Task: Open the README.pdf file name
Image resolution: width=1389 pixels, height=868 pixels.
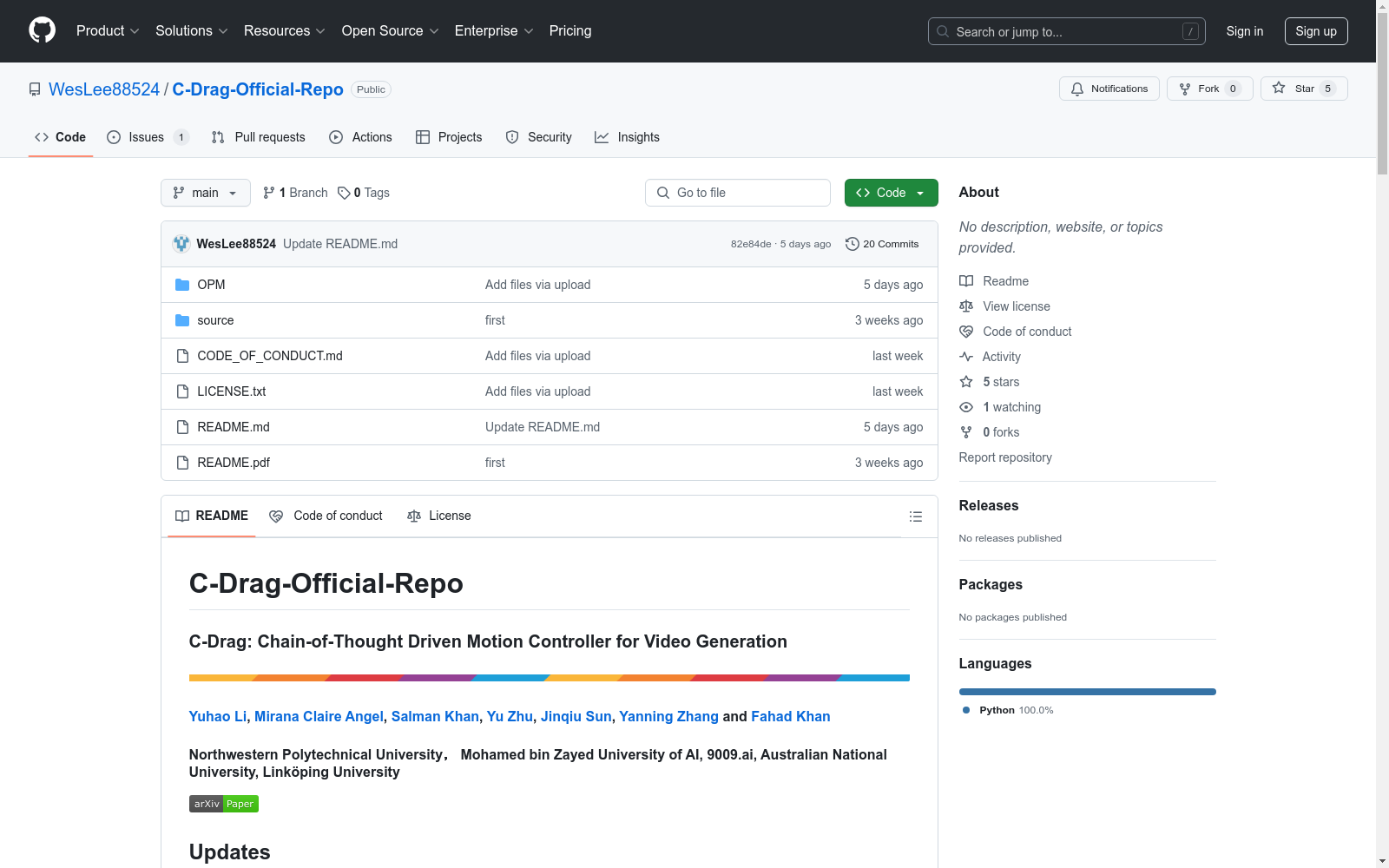Action: pos(234,463)
